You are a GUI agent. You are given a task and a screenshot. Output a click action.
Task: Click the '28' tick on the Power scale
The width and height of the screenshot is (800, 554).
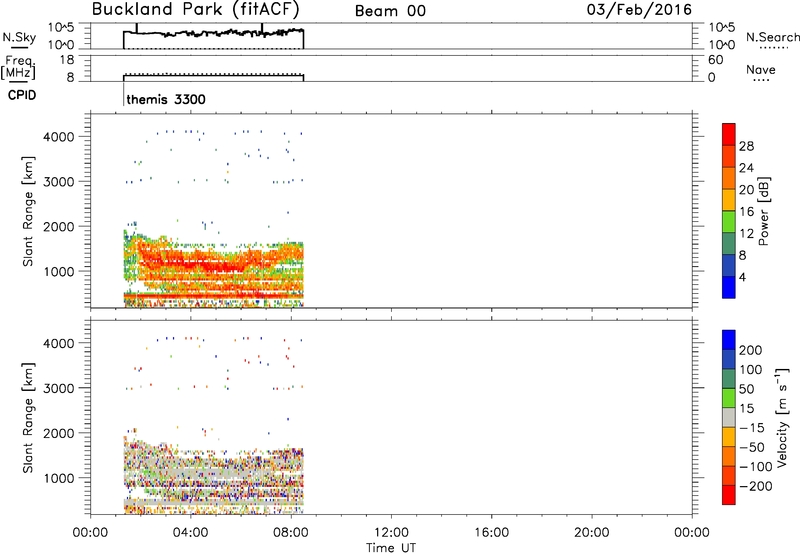(746, 146)
